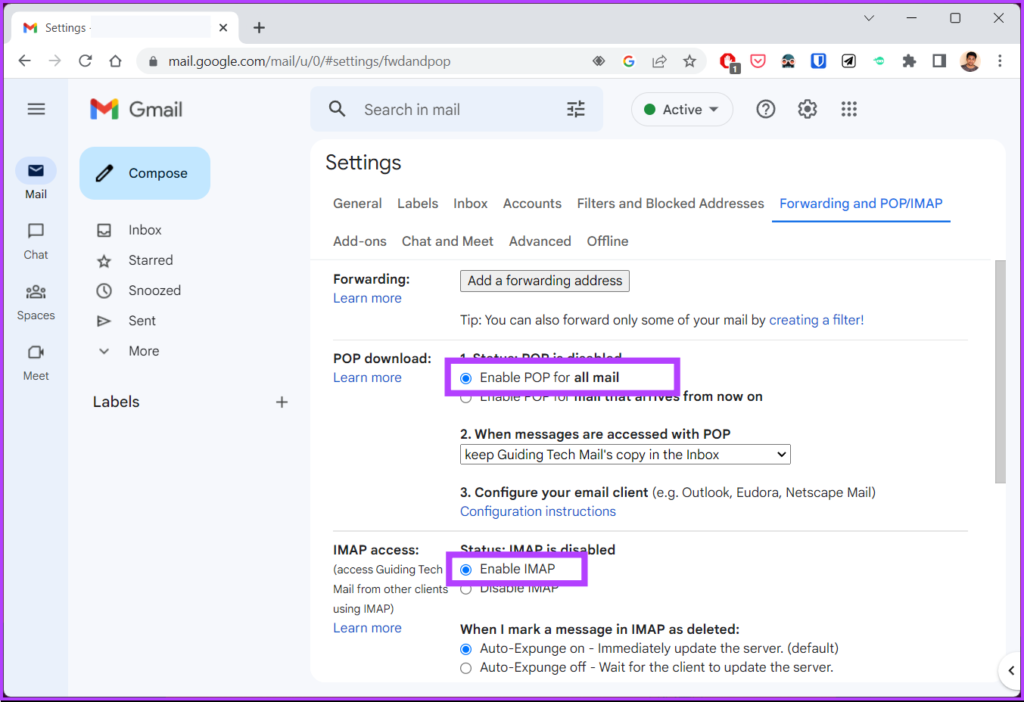Screen dimensions: 1024x702
Task: Open the Mail section in sidebar
Action: coord(36,180)
